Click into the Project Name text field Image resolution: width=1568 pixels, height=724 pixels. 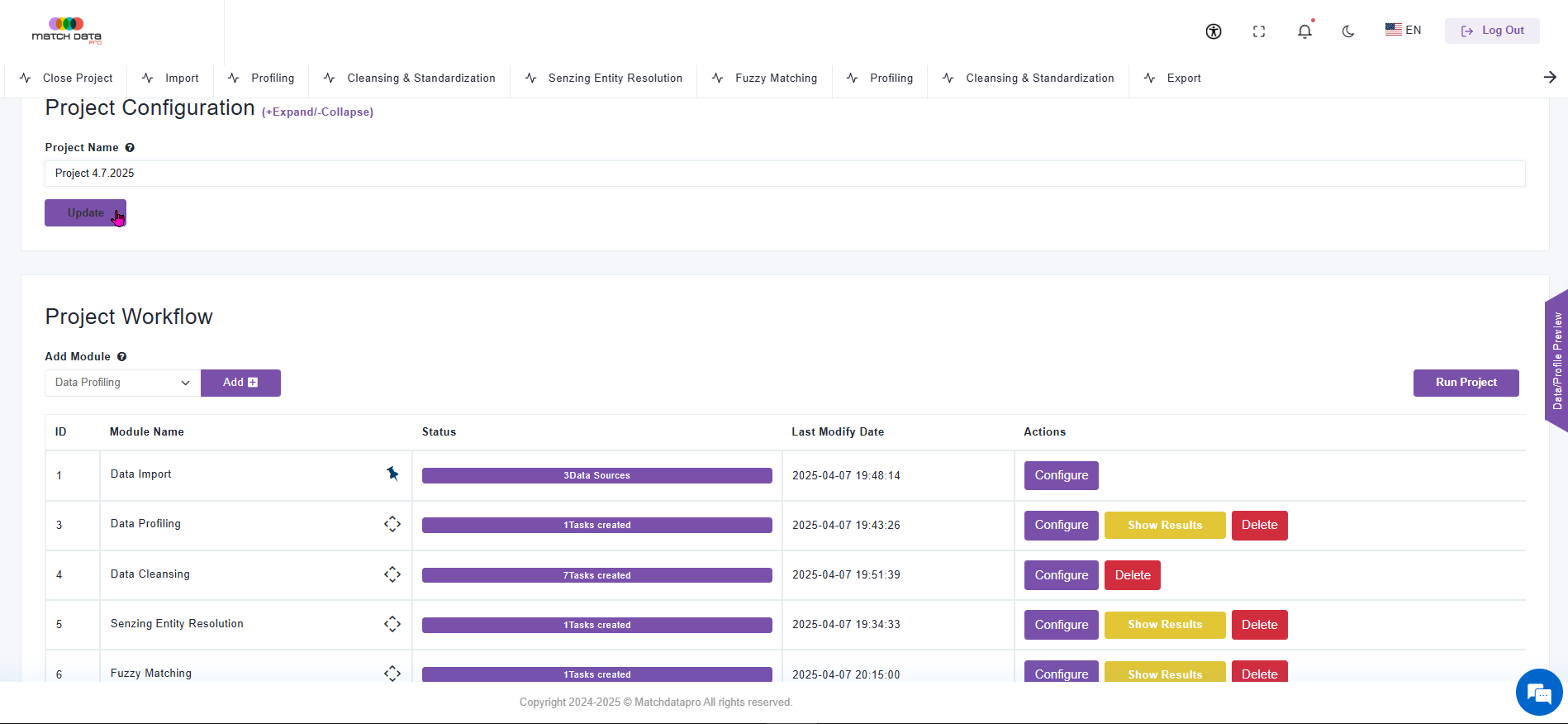784,174
